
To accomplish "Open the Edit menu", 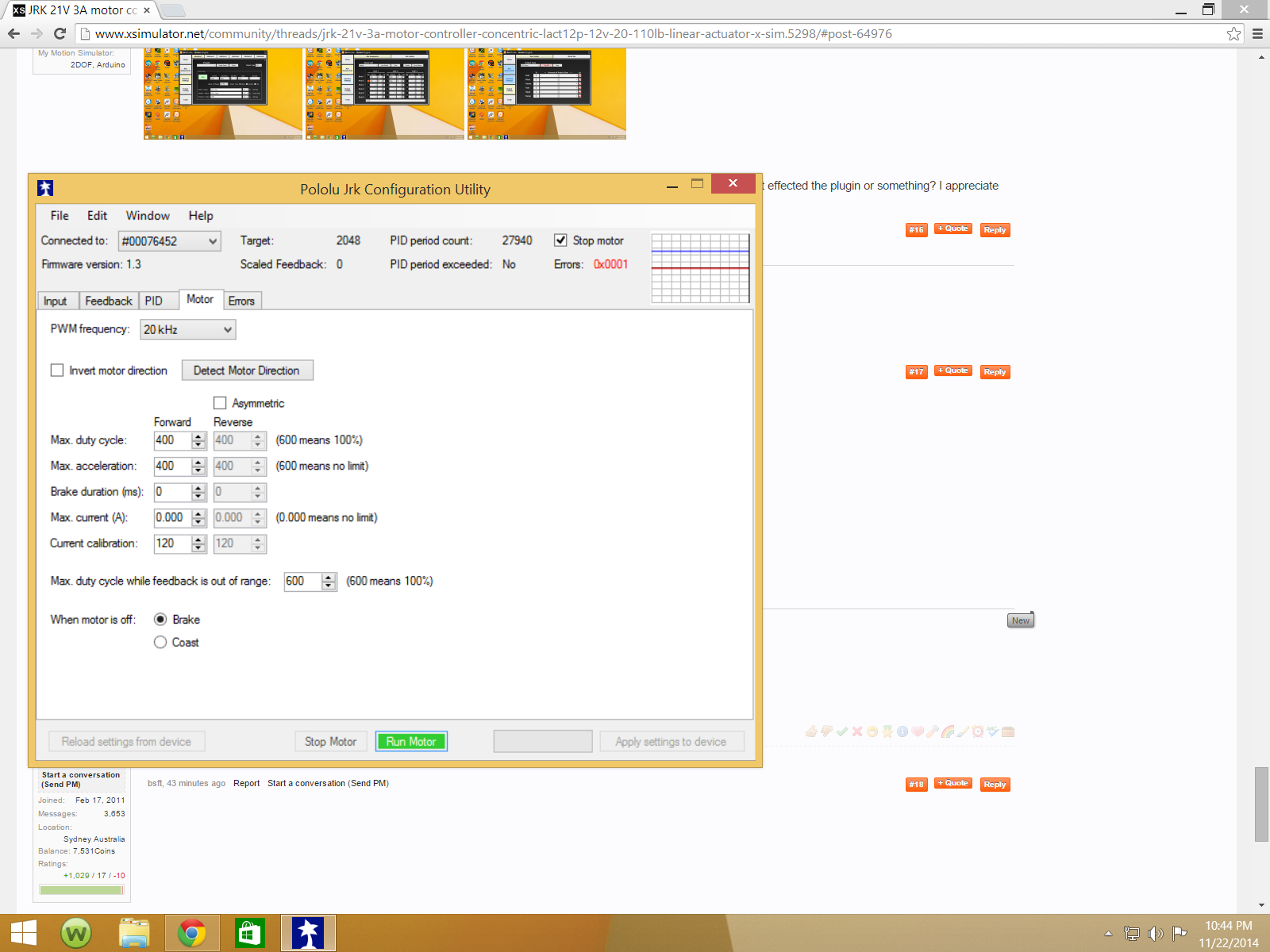I will coord(97,216).
